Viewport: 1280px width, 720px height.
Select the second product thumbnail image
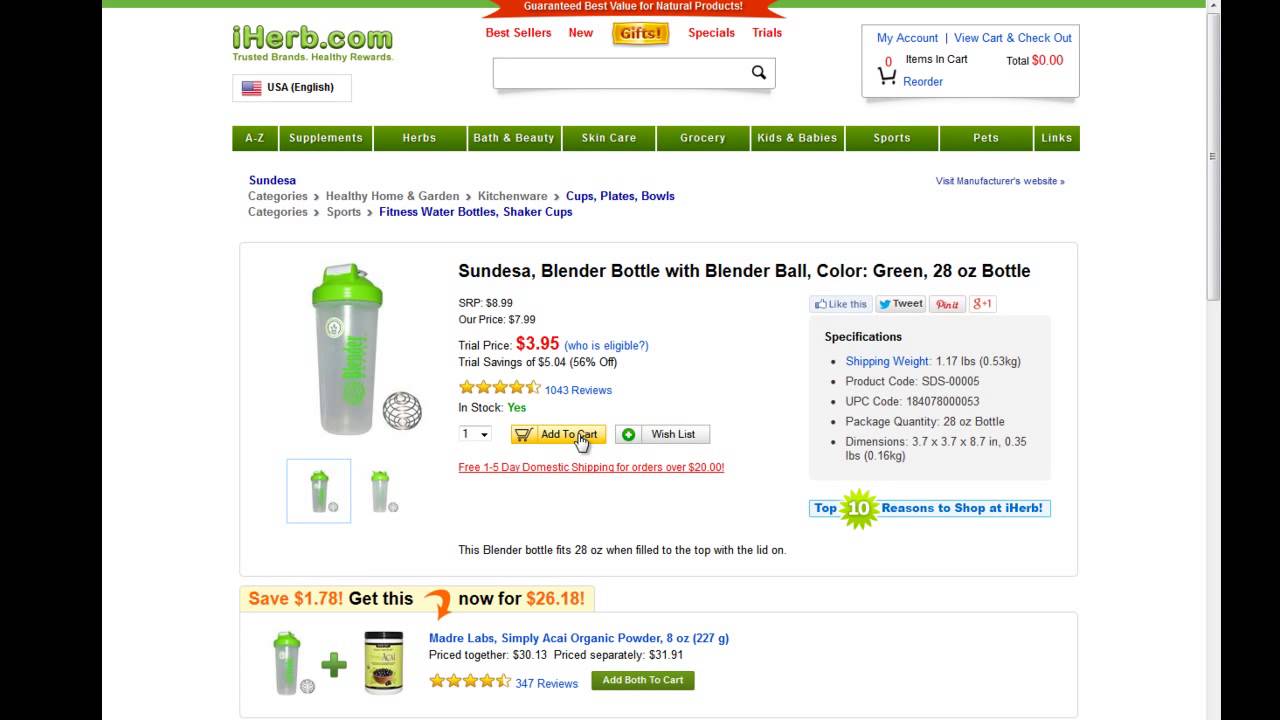coord(382,491)
